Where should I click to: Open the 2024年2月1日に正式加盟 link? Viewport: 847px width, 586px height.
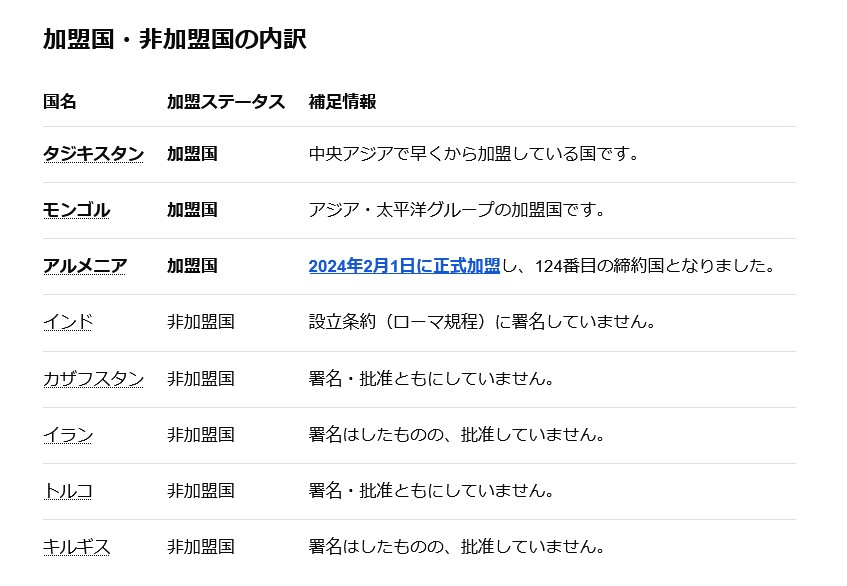click(404, 266)
